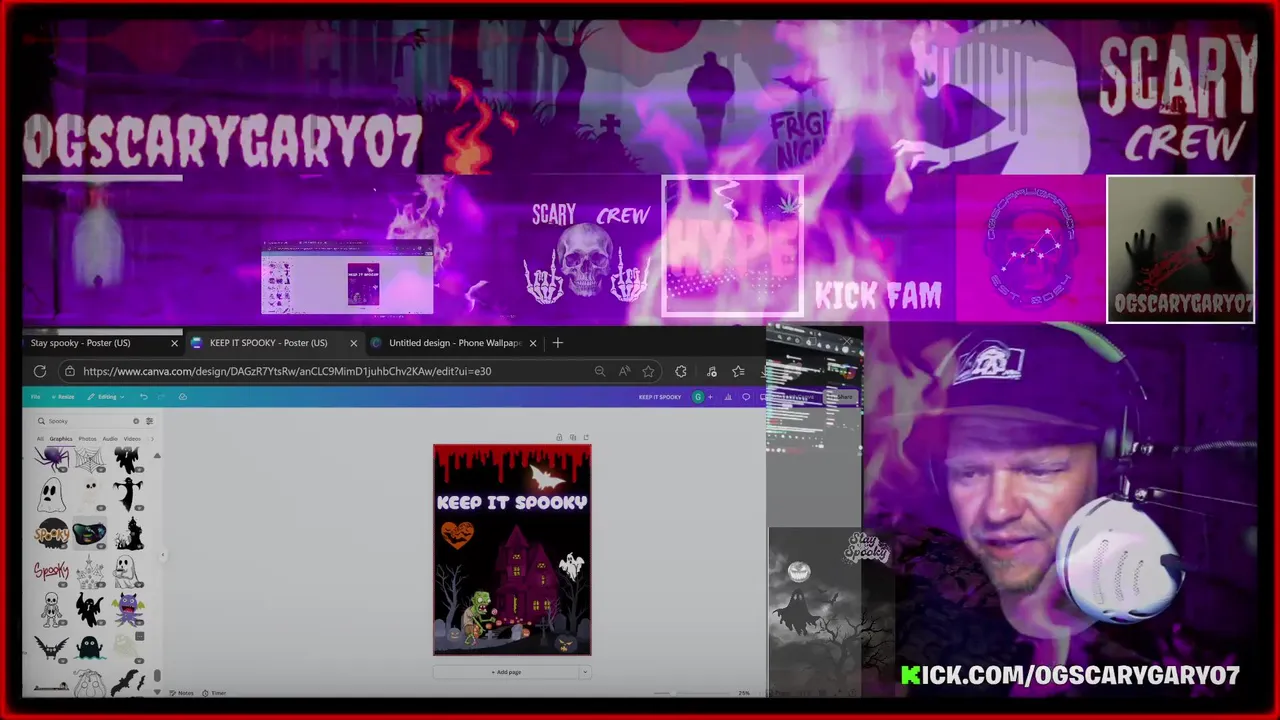Viewport: 1280px width, 720px height.
Task: Switch to Untitled design - Phone Wallpaper tab
Action: point(455,343)
